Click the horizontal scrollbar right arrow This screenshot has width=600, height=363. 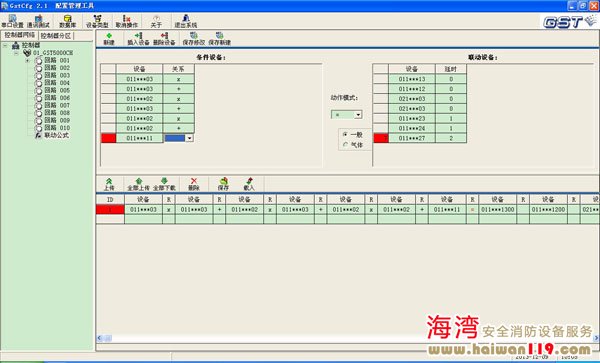pos(596,338)
